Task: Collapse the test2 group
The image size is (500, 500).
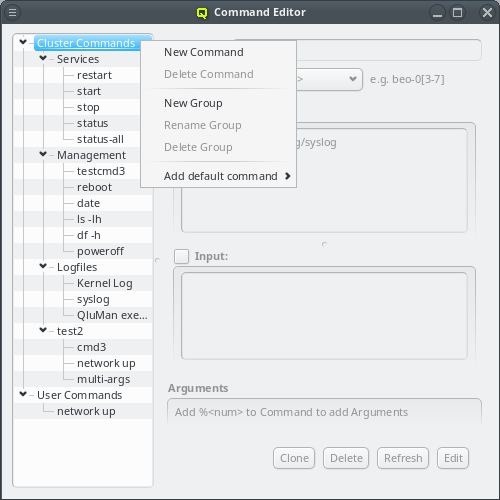Action: (x=43, y=330)
